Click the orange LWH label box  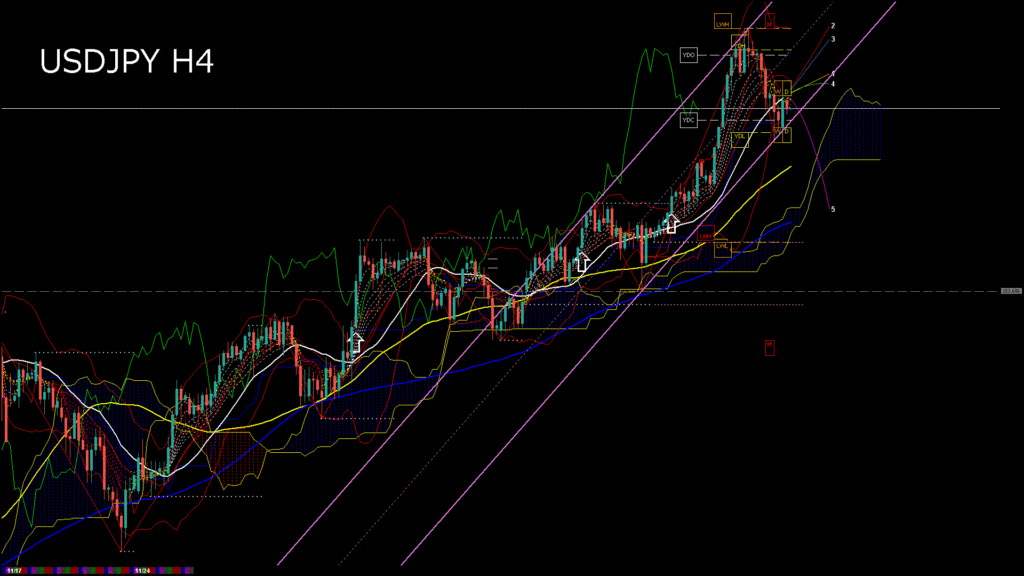click(x=722, y=21)
